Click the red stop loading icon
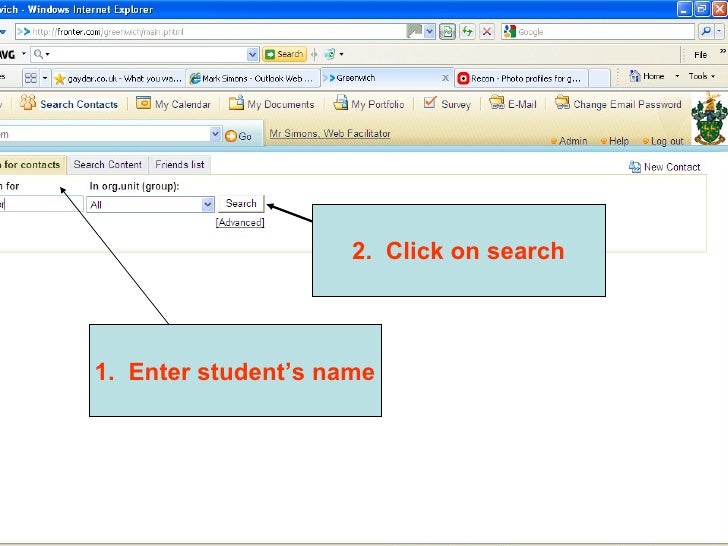Screen dimensions: 728x546 pyautogui.click(x=487, y=32)
